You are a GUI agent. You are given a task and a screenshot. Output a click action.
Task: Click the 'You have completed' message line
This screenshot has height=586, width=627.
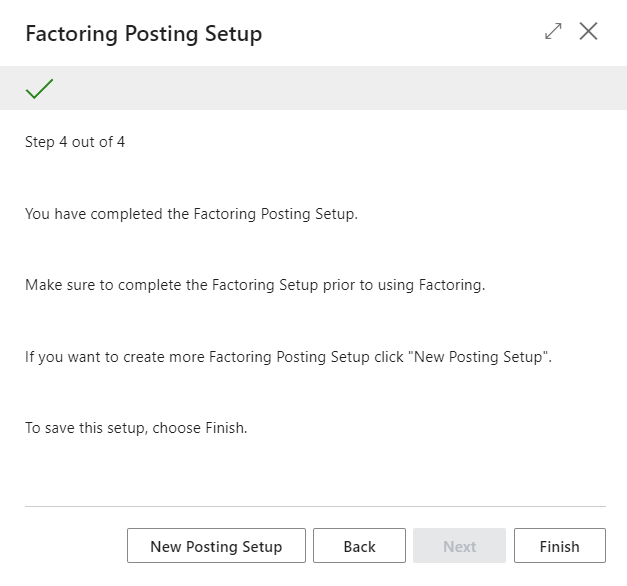click(x=190, y=214)
